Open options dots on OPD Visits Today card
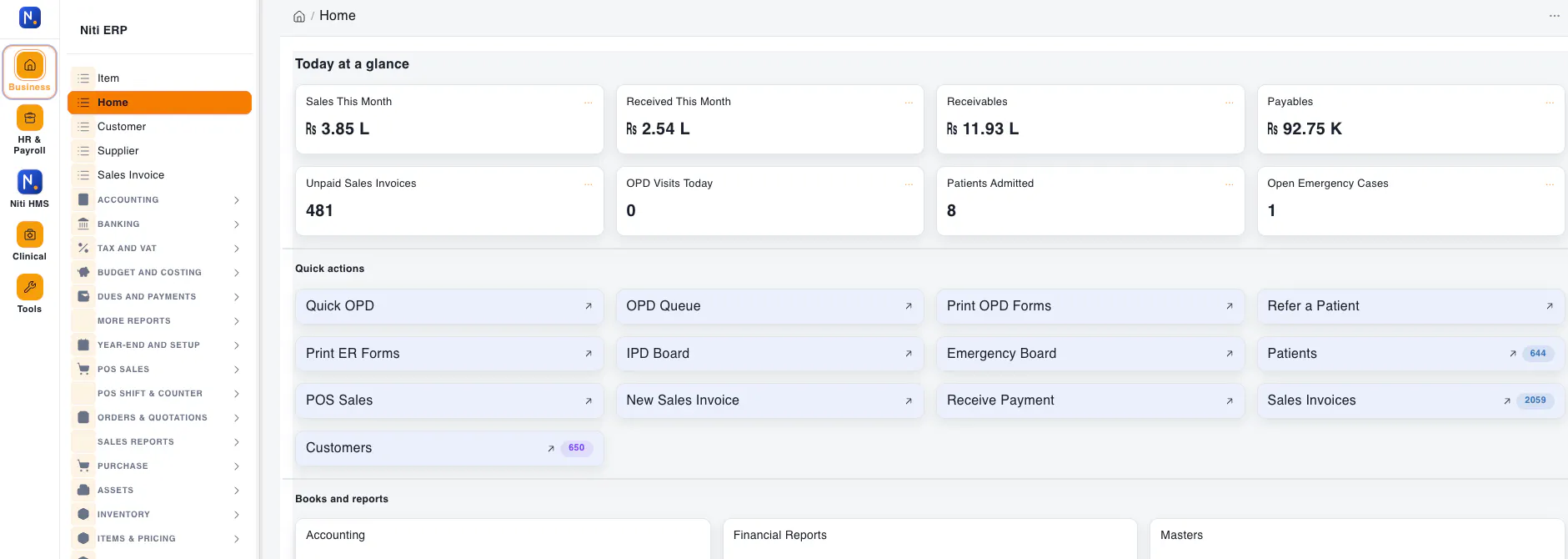The image size is (1568, 559). click(x=909, y=184)
